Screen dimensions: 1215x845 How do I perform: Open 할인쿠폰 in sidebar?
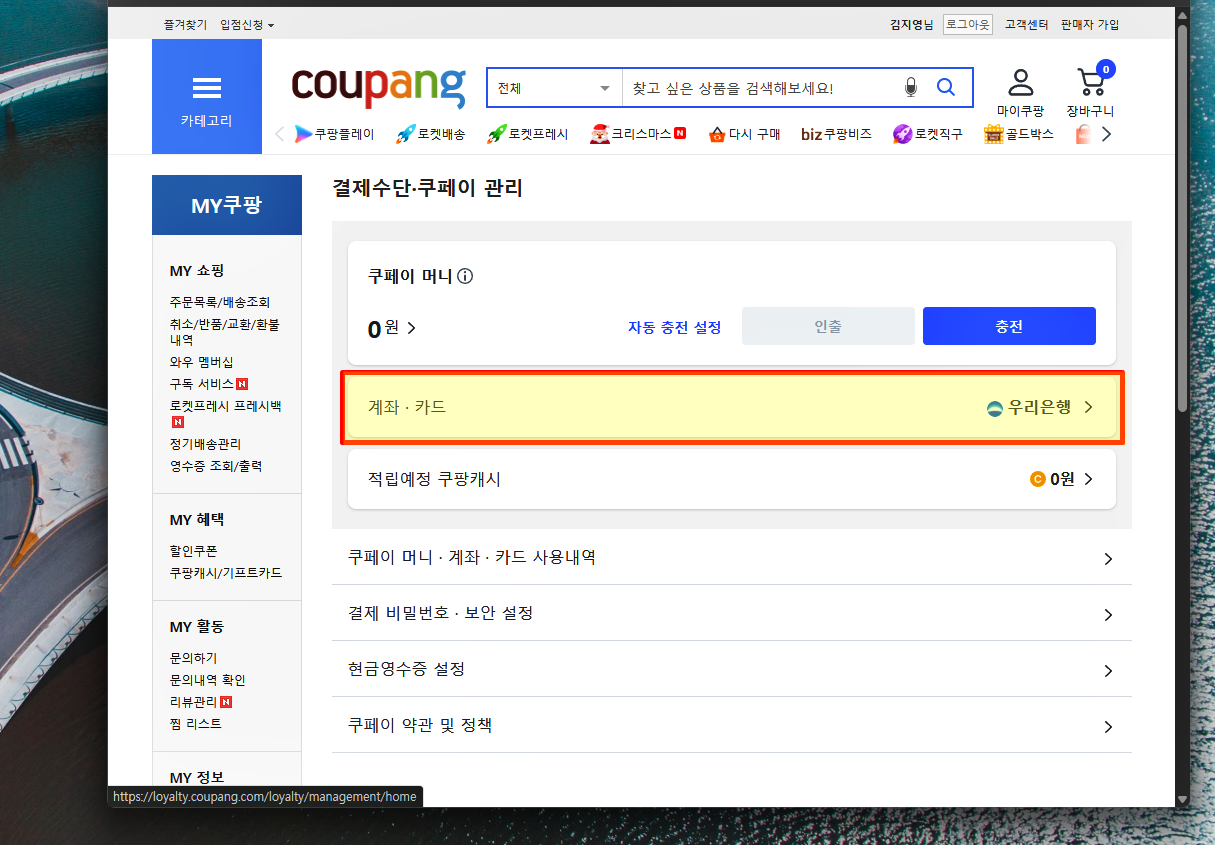(193, 551)
